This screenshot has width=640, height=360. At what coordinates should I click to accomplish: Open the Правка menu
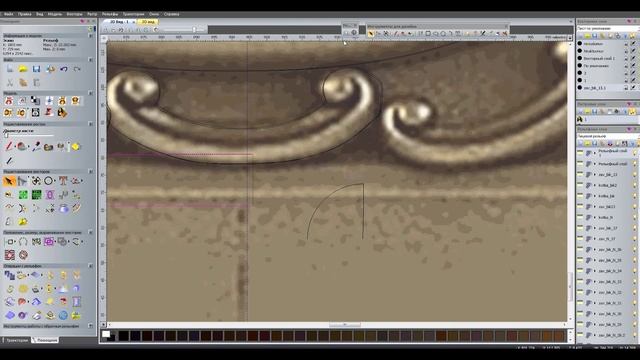pyautogui.click(x=24, y=14)
